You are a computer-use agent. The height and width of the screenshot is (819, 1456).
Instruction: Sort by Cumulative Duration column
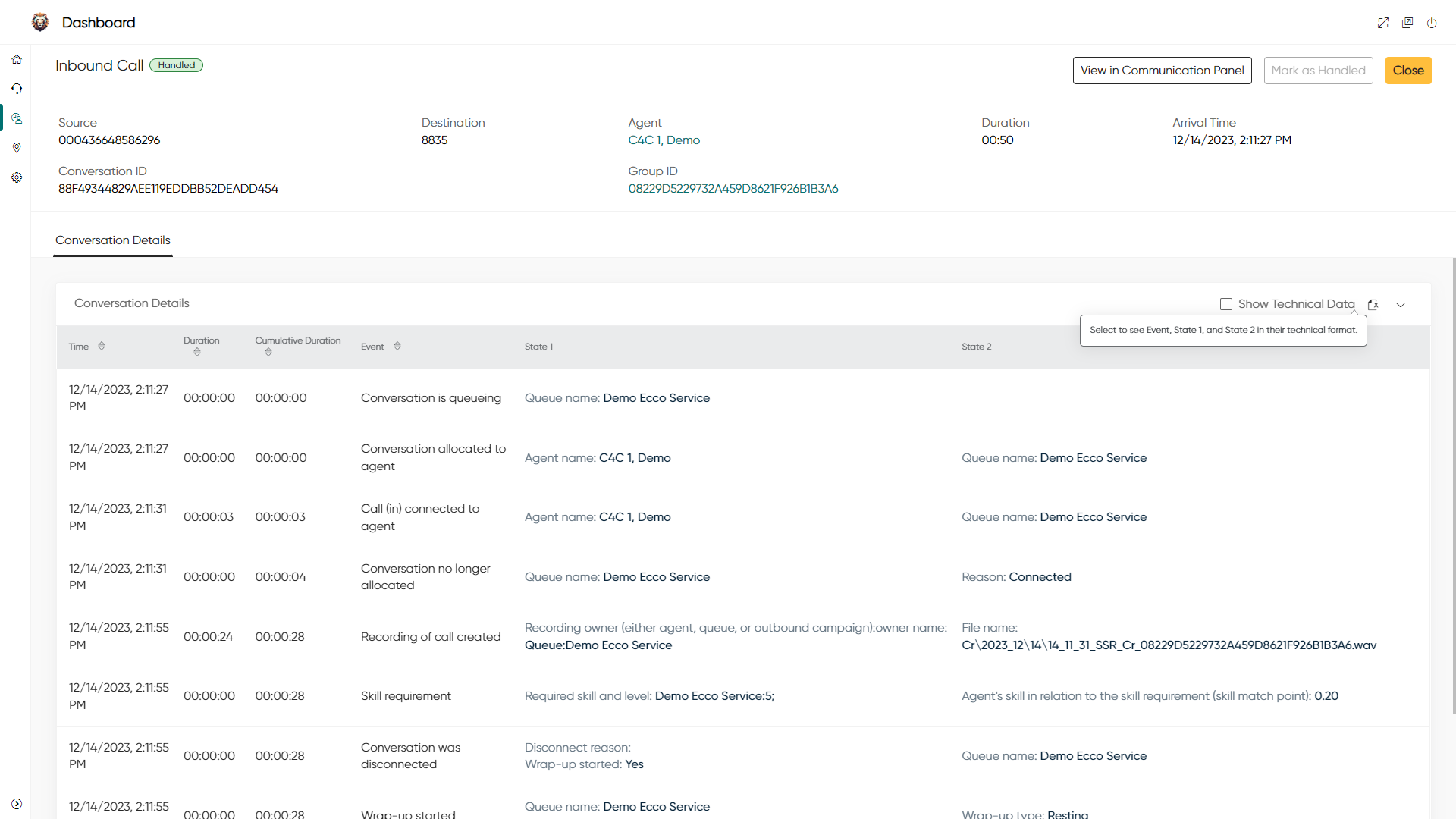[268, 352]
